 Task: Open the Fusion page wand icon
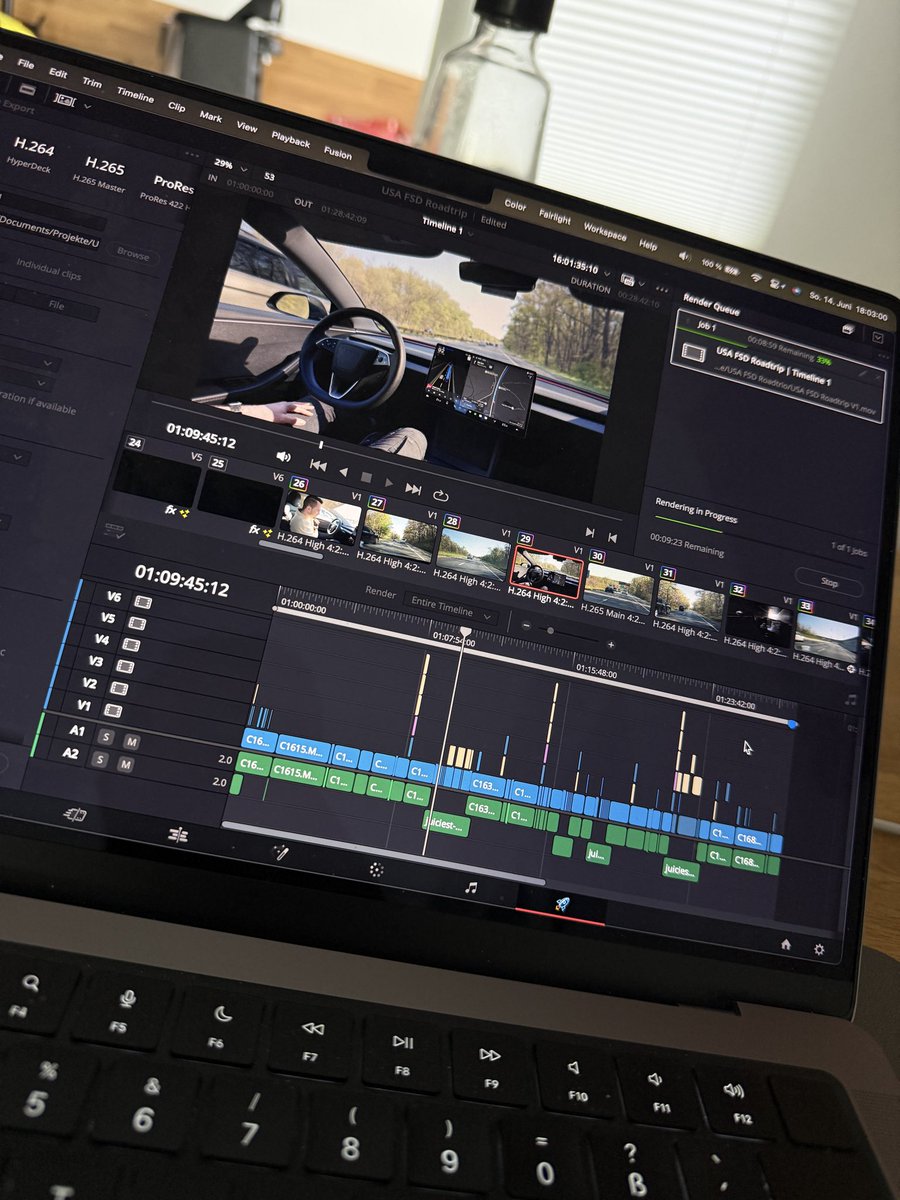(281, 851)
